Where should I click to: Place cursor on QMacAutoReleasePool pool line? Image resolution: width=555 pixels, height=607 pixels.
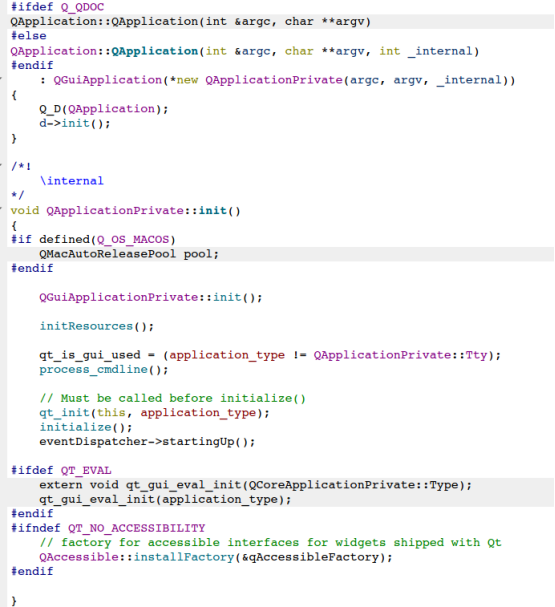tap(129, 254)
